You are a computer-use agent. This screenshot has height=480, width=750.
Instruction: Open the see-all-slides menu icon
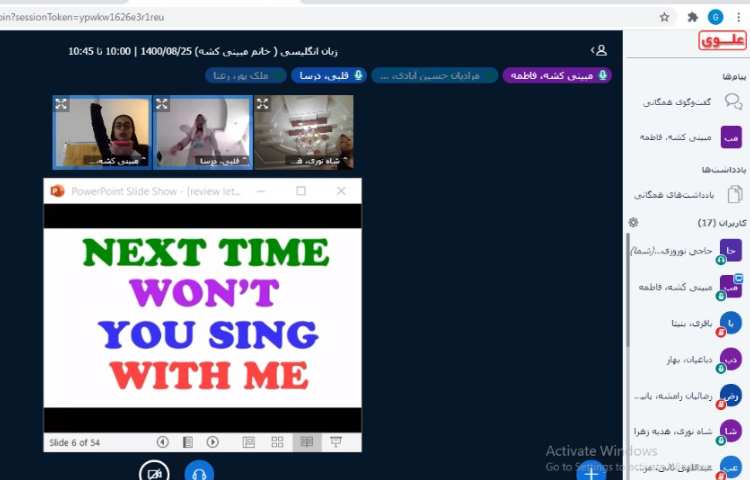[188, 442]
